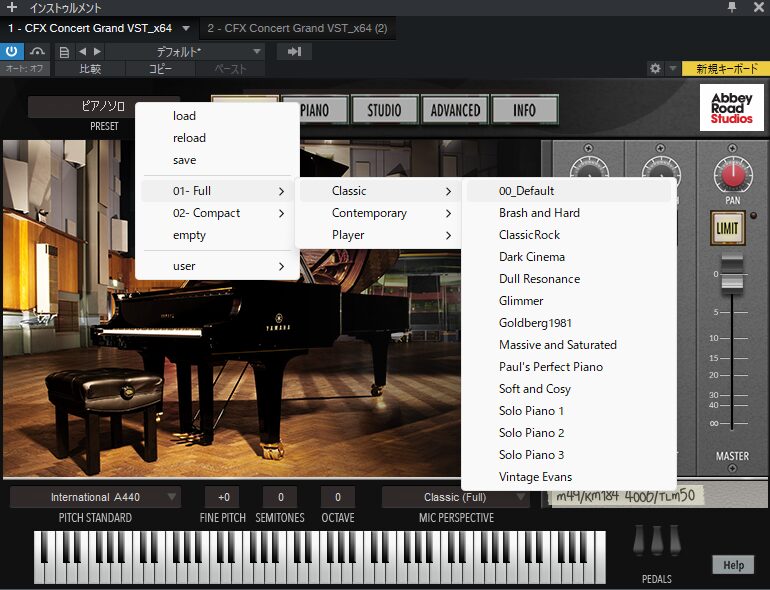Image resolution: width=770 pixels, height=590 pixels.
Task: Expand the Player preset category
Action: pyautogui.click(x=379, y=235)
